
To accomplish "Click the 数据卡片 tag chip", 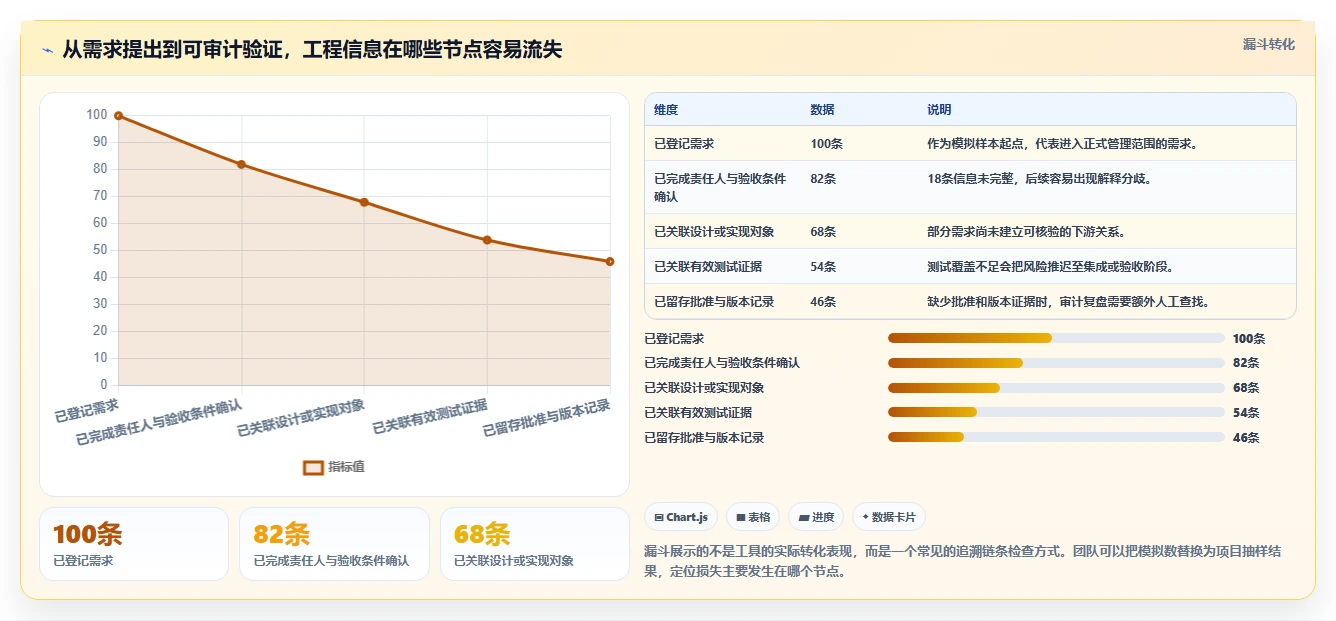I will [x=889, y=517].
